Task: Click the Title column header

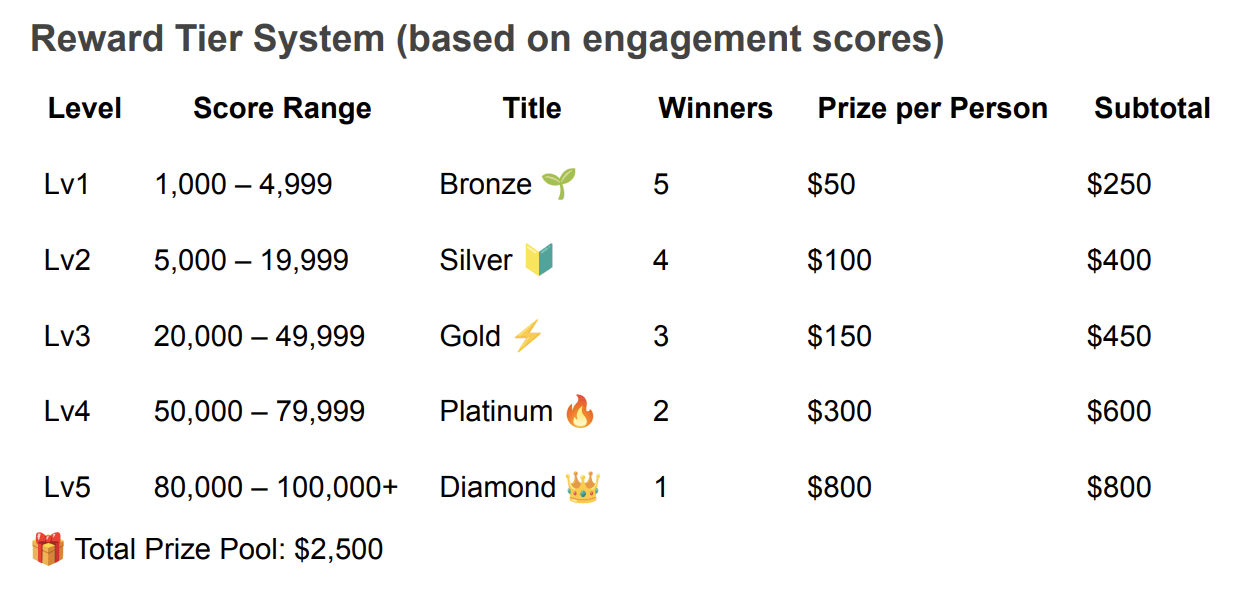Action: click(x=532, y=108)
